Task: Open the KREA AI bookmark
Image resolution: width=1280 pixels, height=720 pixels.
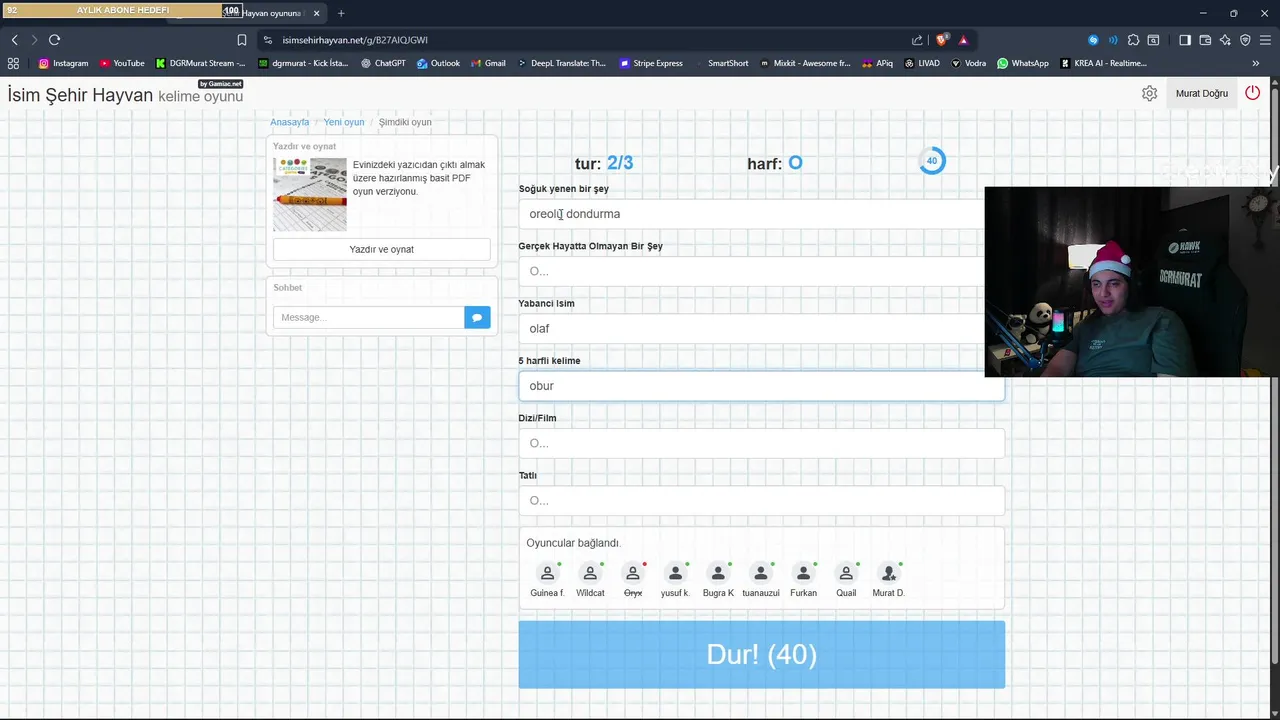Action: coord(1103,63)
